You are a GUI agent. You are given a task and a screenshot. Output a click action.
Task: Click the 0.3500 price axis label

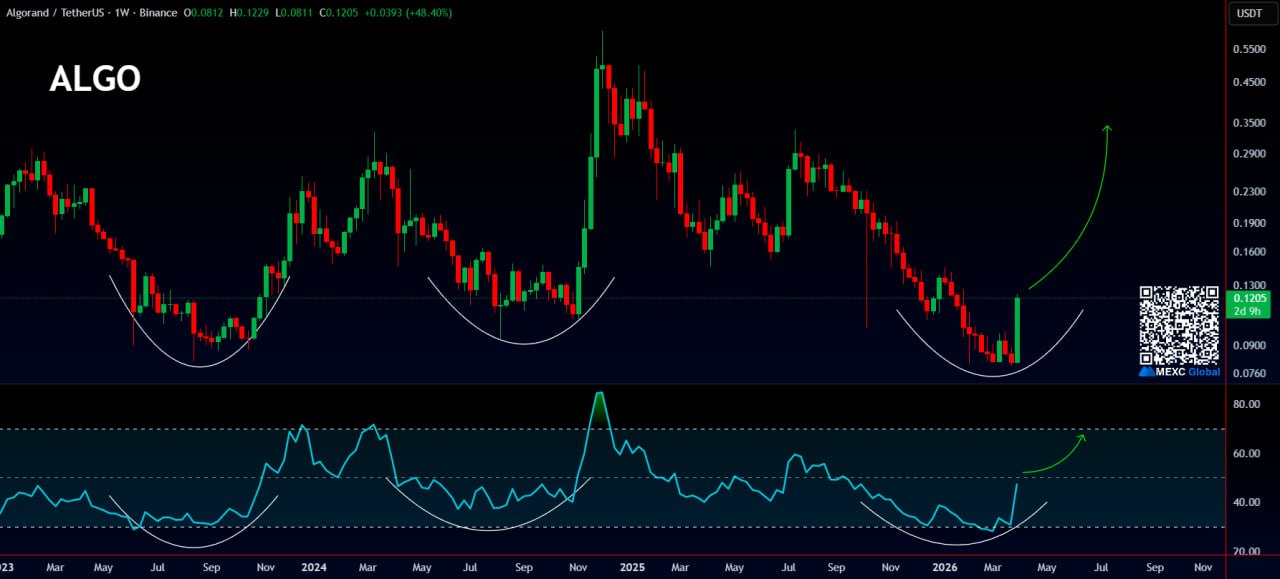click(1250, 124)
